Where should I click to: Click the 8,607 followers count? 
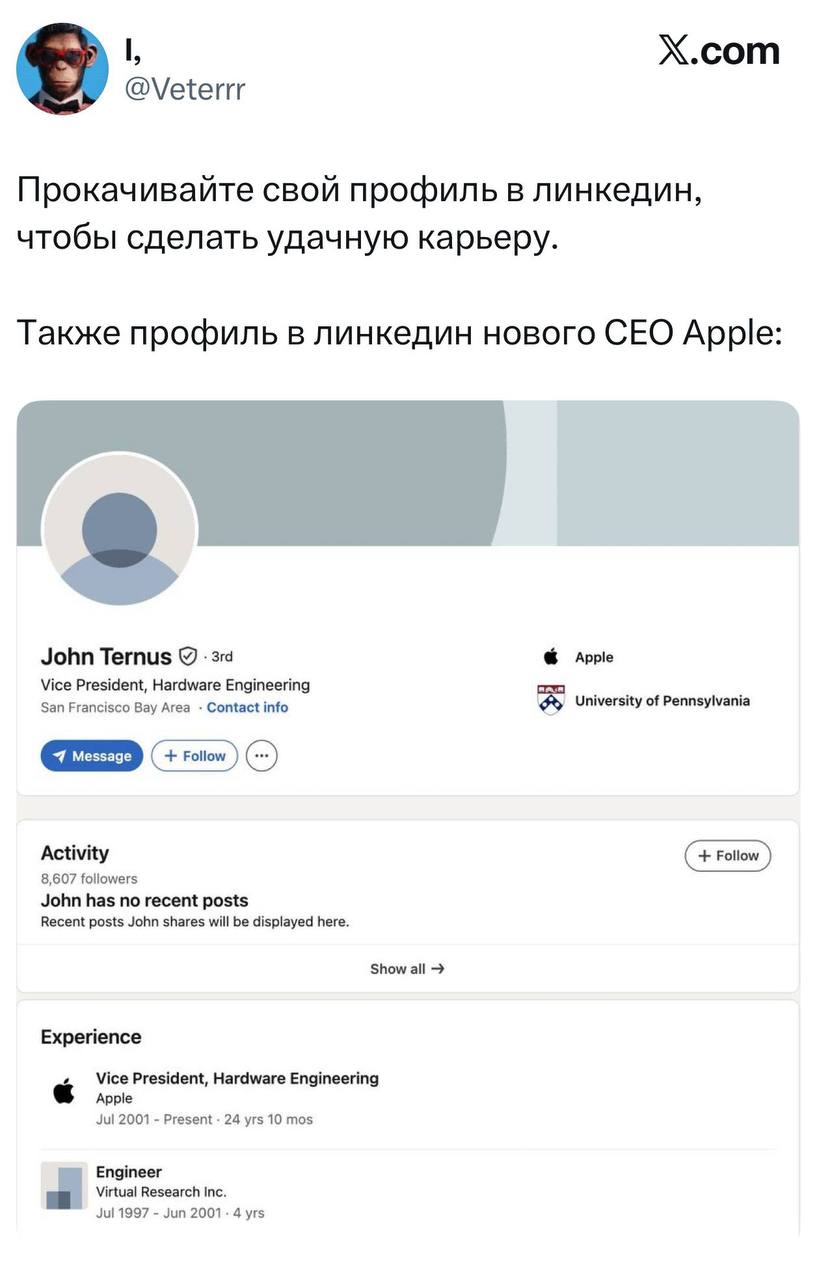89,878
